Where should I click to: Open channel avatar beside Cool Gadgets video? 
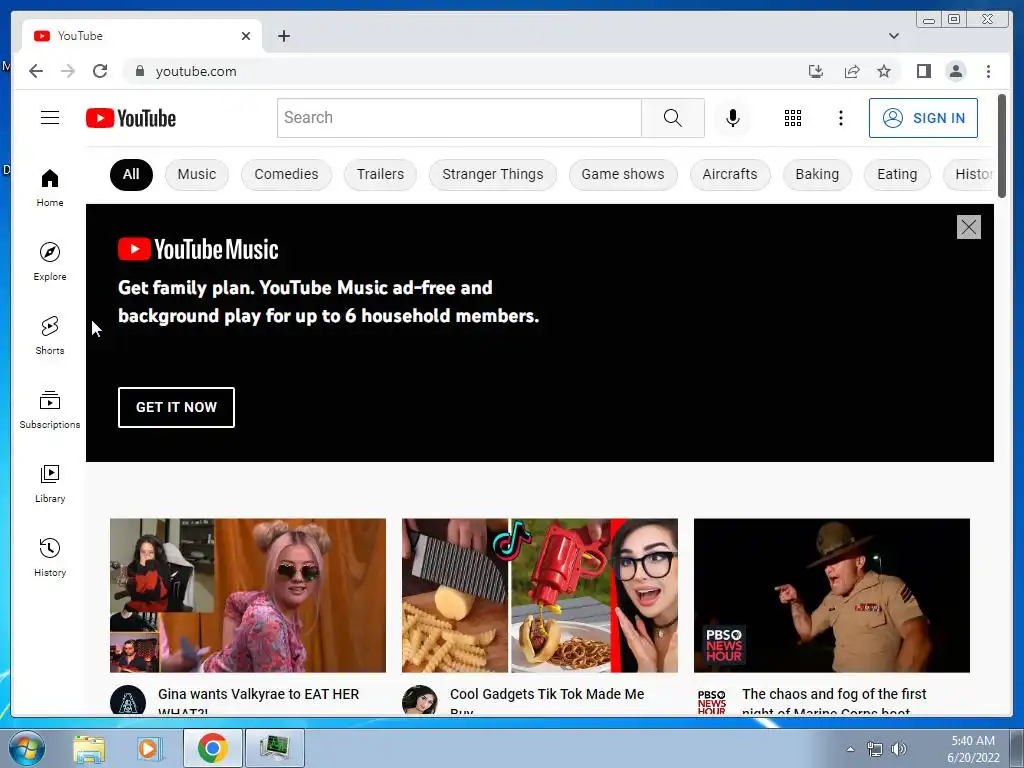[420, 700]
